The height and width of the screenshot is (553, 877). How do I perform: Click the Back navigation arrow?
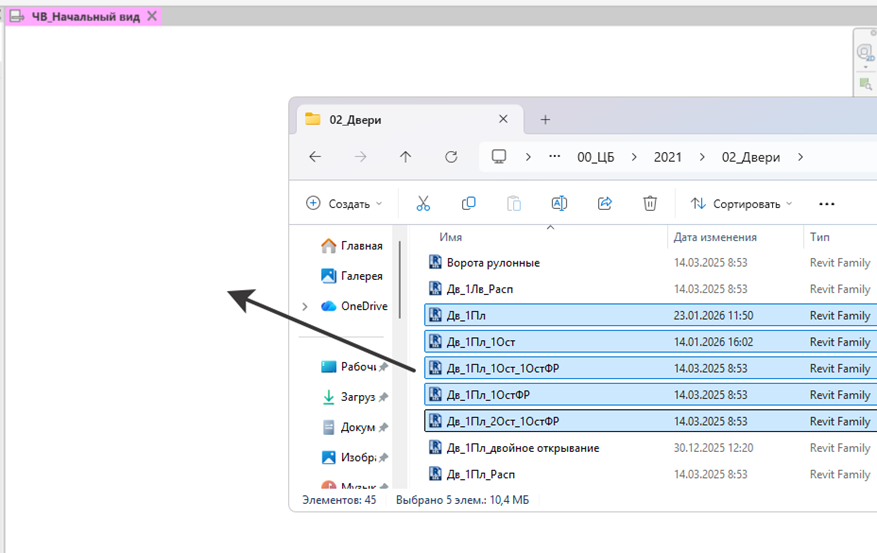pos(315,157)
